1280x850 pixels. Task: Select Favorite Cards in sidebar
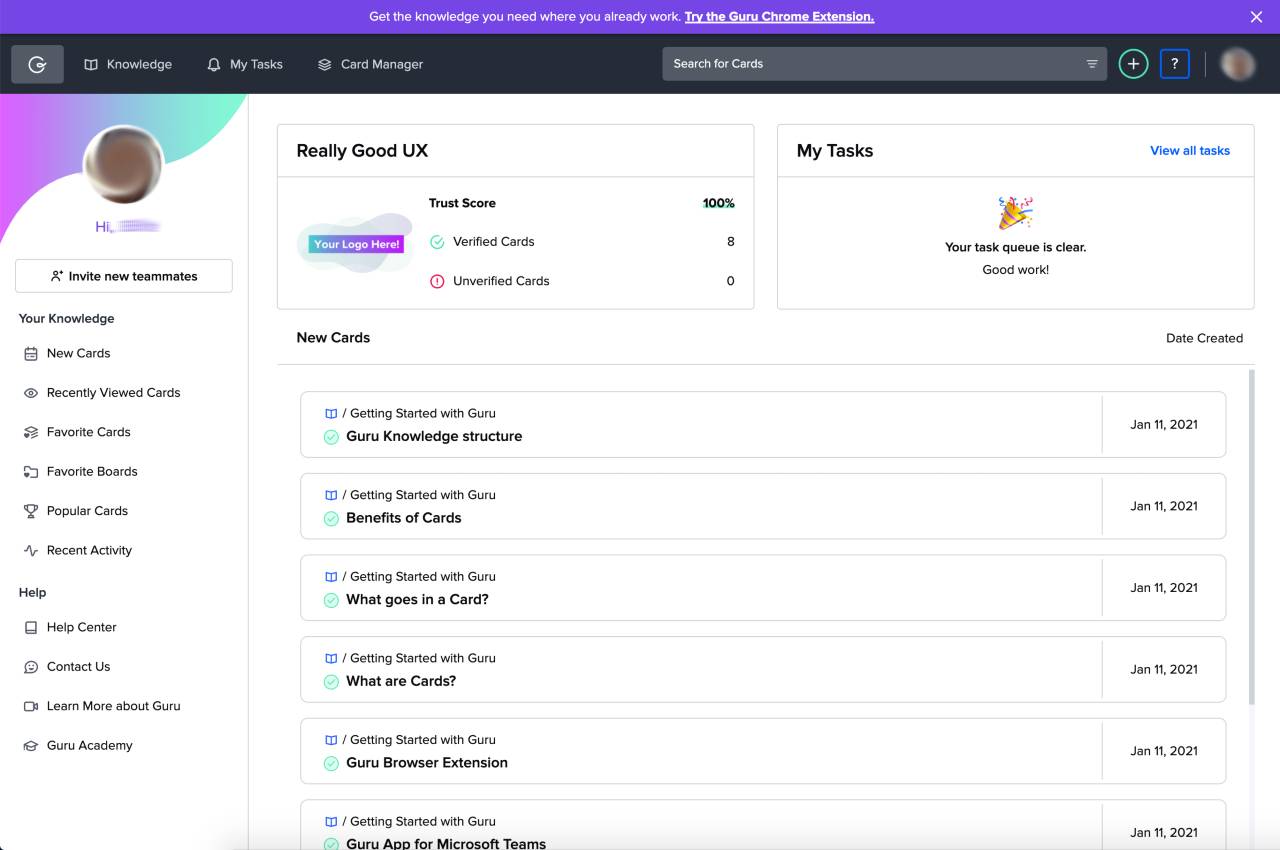77,432
